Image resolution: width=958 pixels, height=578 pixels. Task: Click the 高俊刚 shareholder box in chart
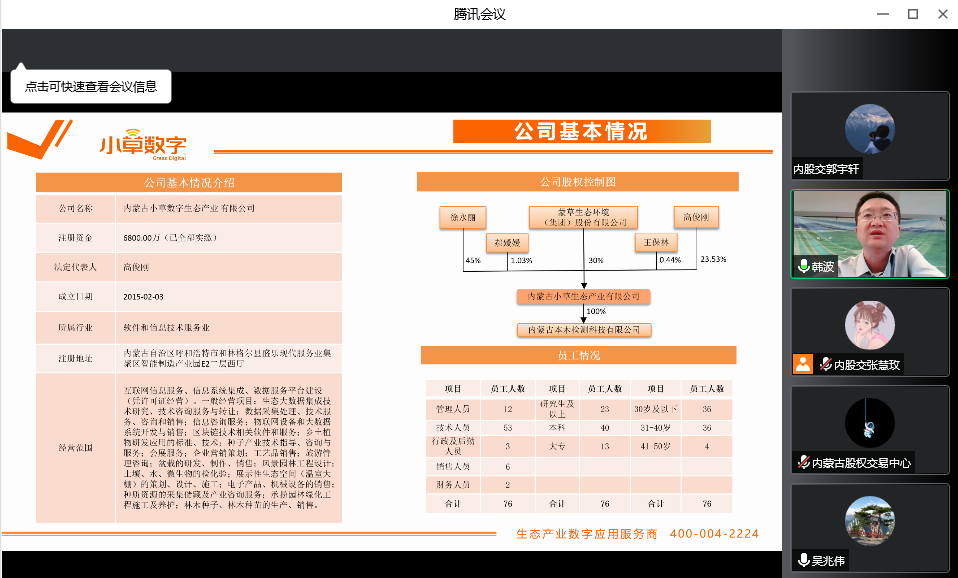696,217
